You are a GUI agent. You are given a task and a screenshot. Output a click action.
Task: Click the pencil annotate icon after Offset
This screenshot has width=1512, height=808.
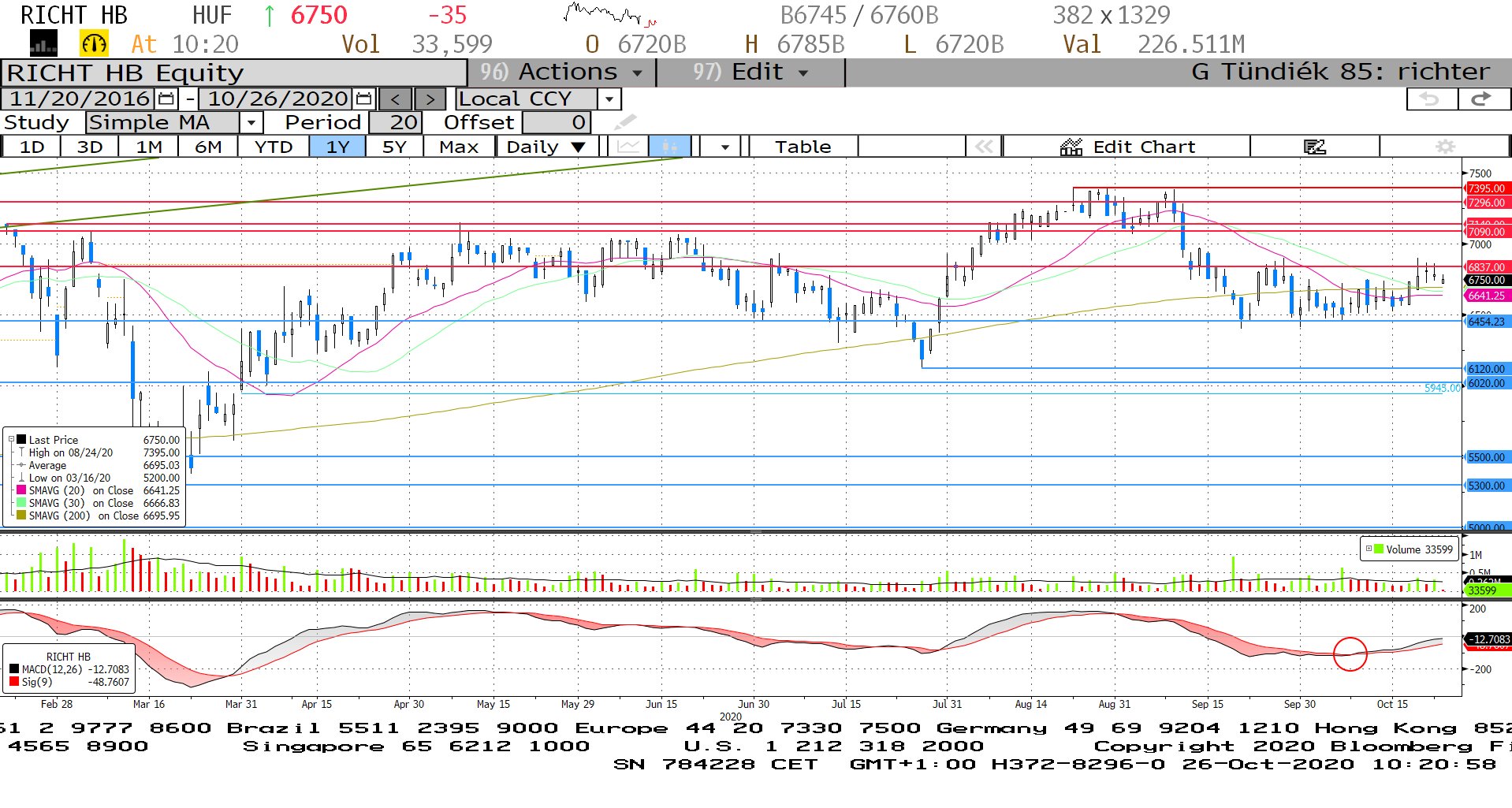click(x=625, y=122)
